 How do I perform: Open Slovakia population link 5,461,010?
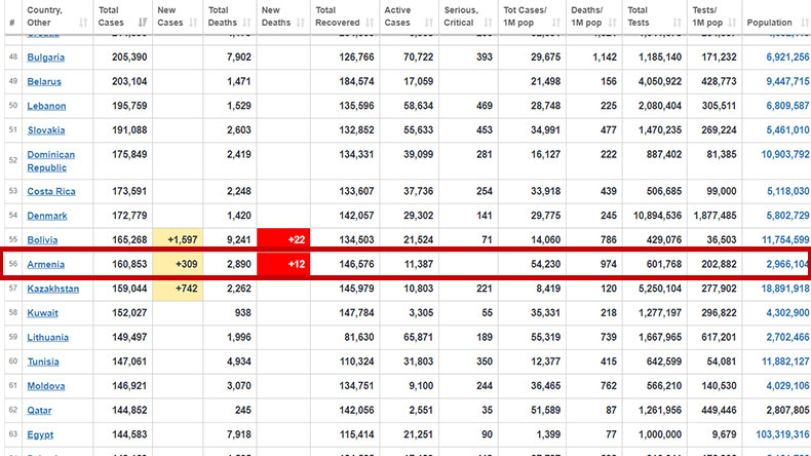pyautogui.click(x=788, y=130)
